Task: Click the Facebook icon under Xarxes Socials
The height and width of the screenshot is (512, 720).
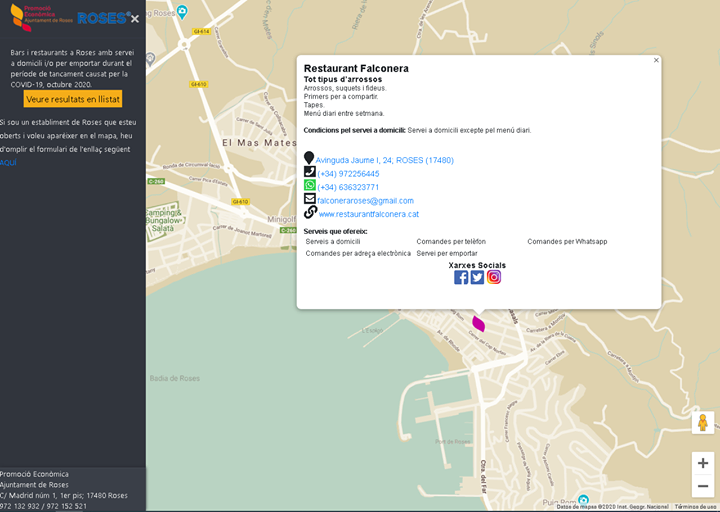Action: coord(461,277)
